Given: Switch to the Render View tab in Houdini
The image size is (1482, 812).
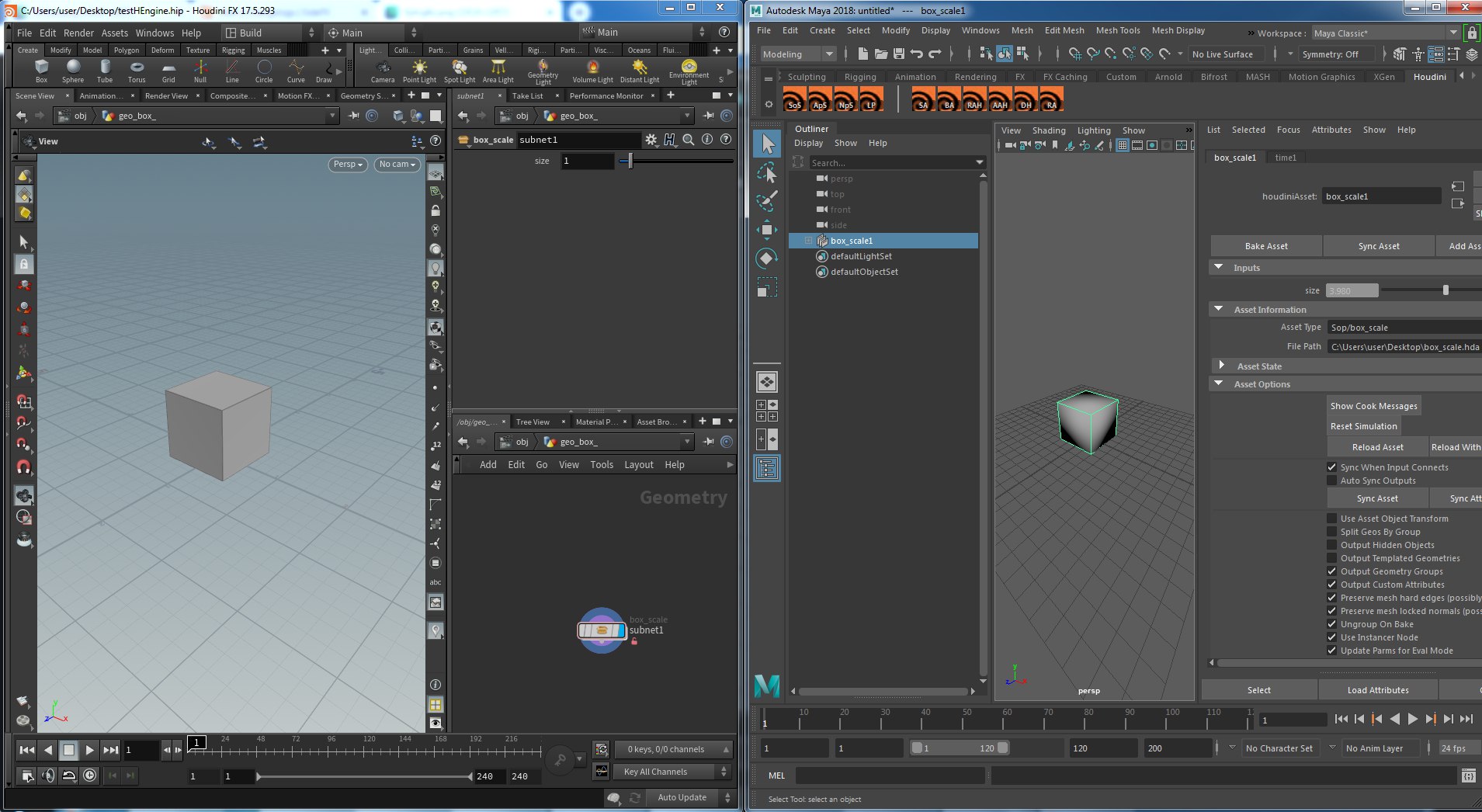Looking at the screenshot, I should pyautogui.click(x=166, y=95).
